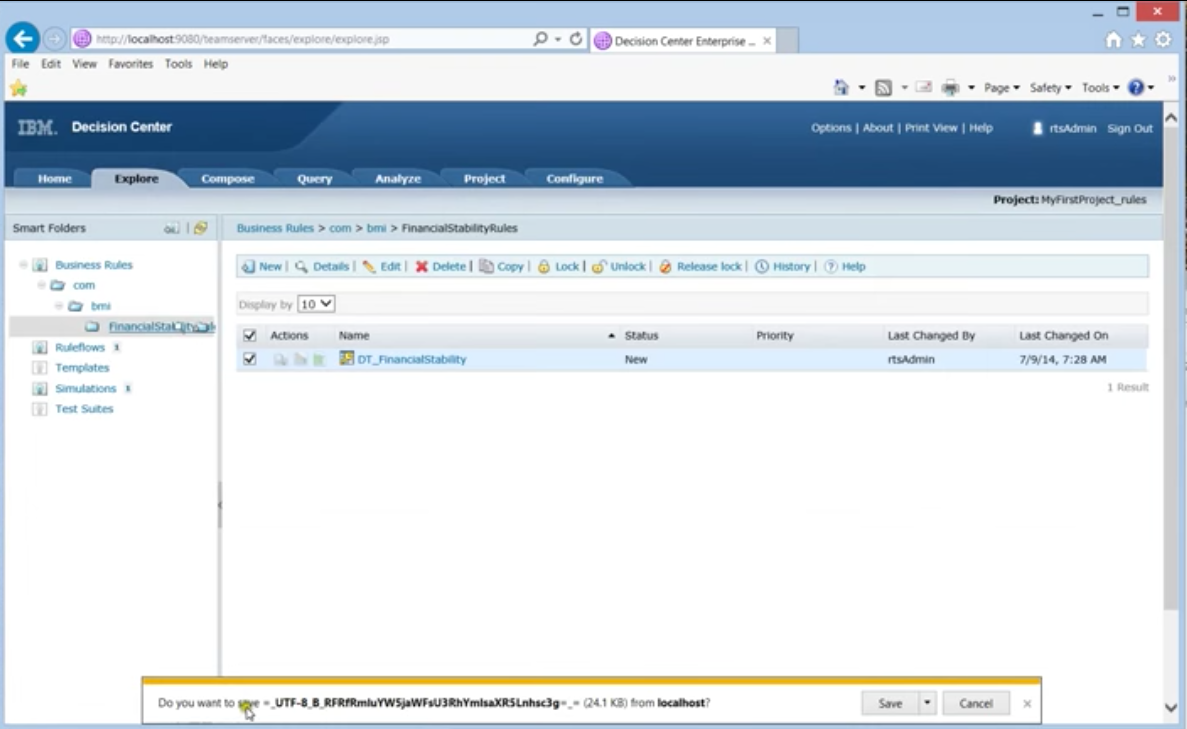Select Test Suites in the Smart Folders tree
This screenshot has width=1187, height=729.
coord(84,409)
